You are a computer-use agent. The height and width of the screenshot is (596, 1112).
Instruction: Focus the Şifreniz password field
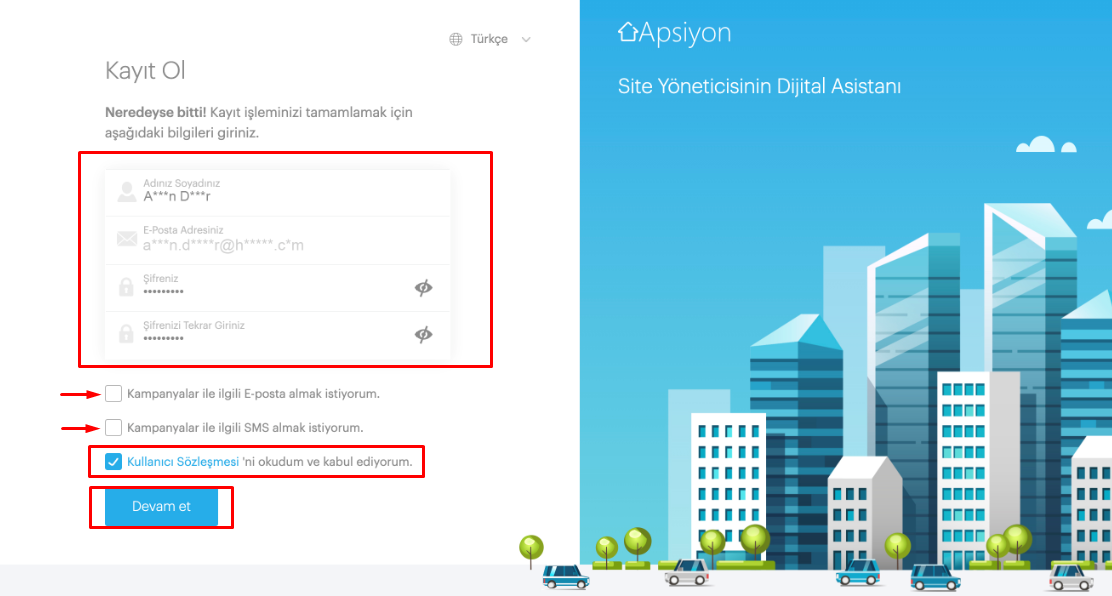pyautogui.click(x=277, y=287)
